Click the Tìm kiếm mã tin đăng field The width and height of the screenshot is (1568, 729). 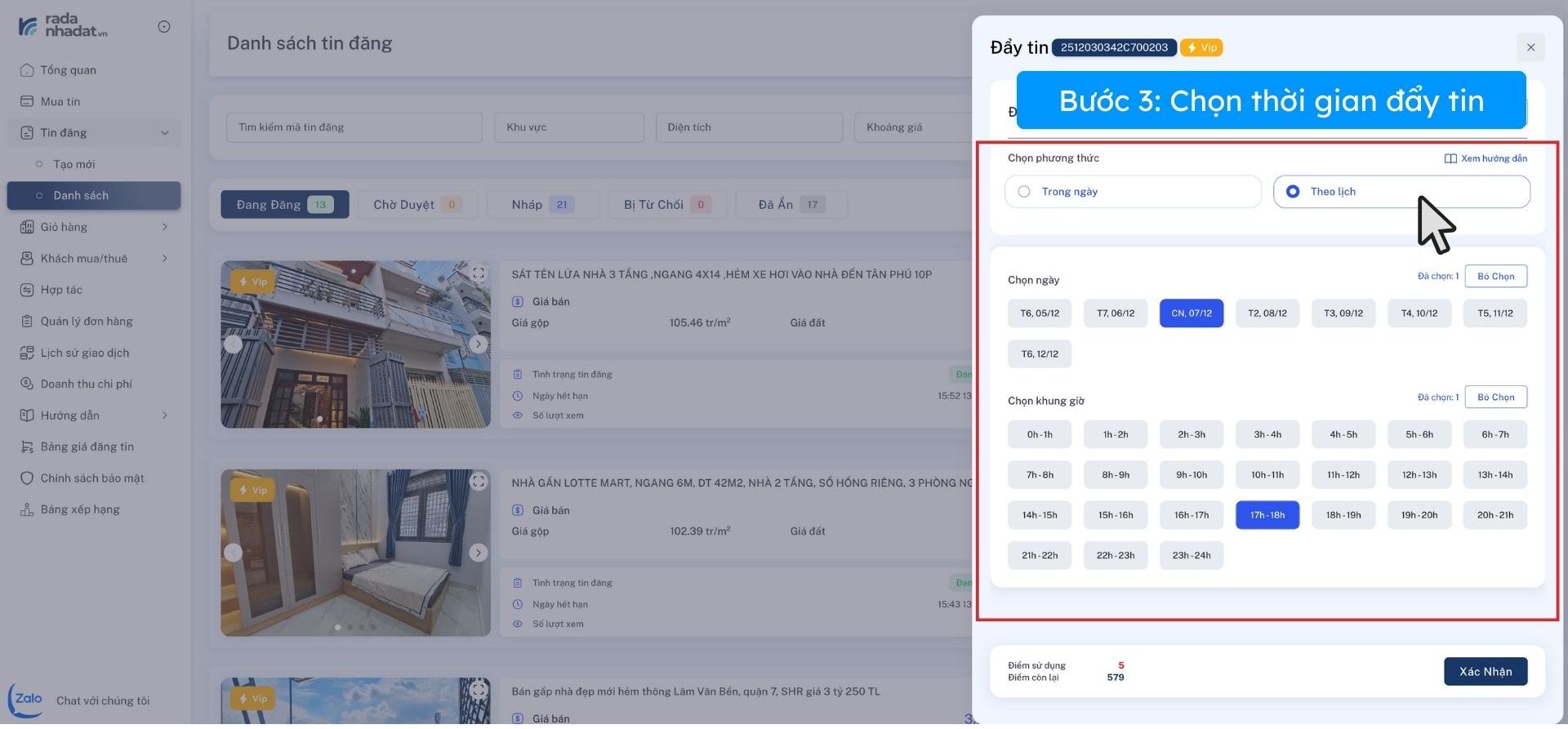pyautogui.click(x=354, y=128)
